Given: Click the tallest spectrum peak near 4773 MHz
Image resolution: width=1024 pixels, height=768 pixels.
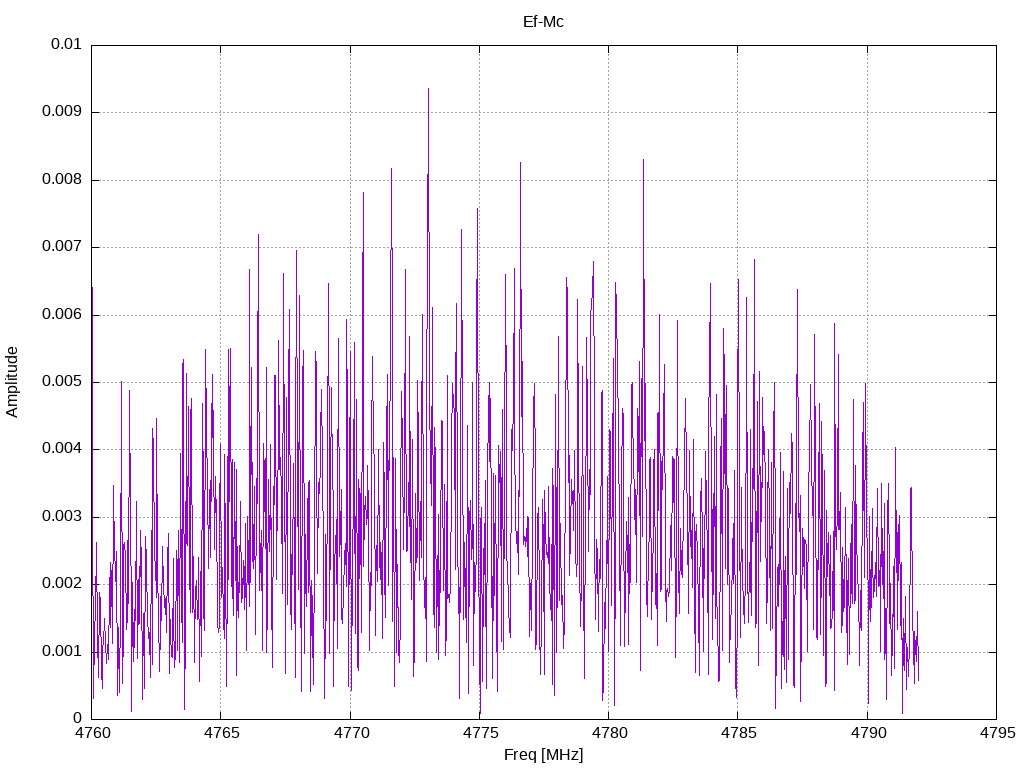Looking at the screenshot, I should pyautogui.click(x=428, y=89).
